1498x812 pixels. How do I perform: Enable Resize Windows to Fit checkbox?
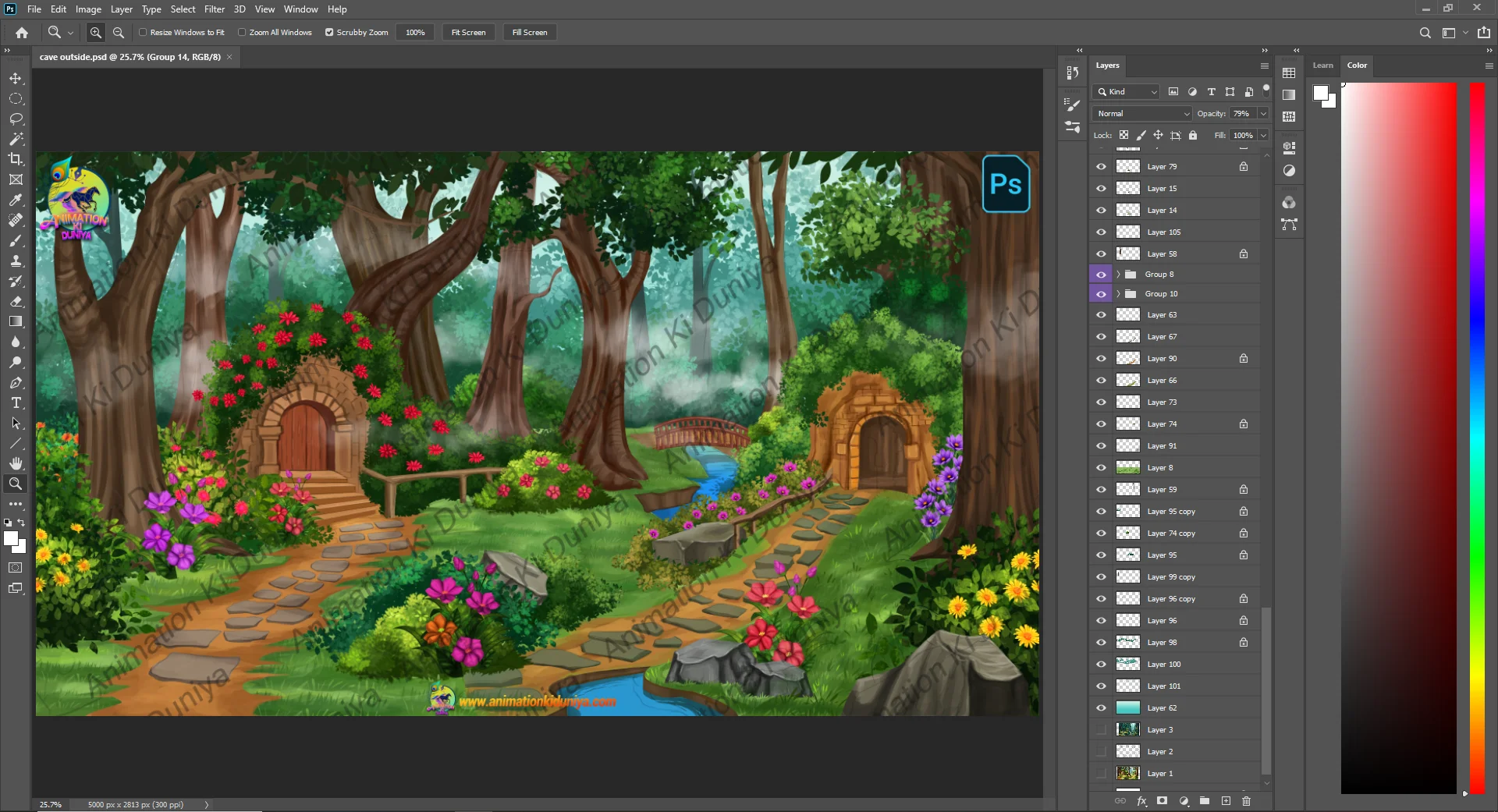143,33
